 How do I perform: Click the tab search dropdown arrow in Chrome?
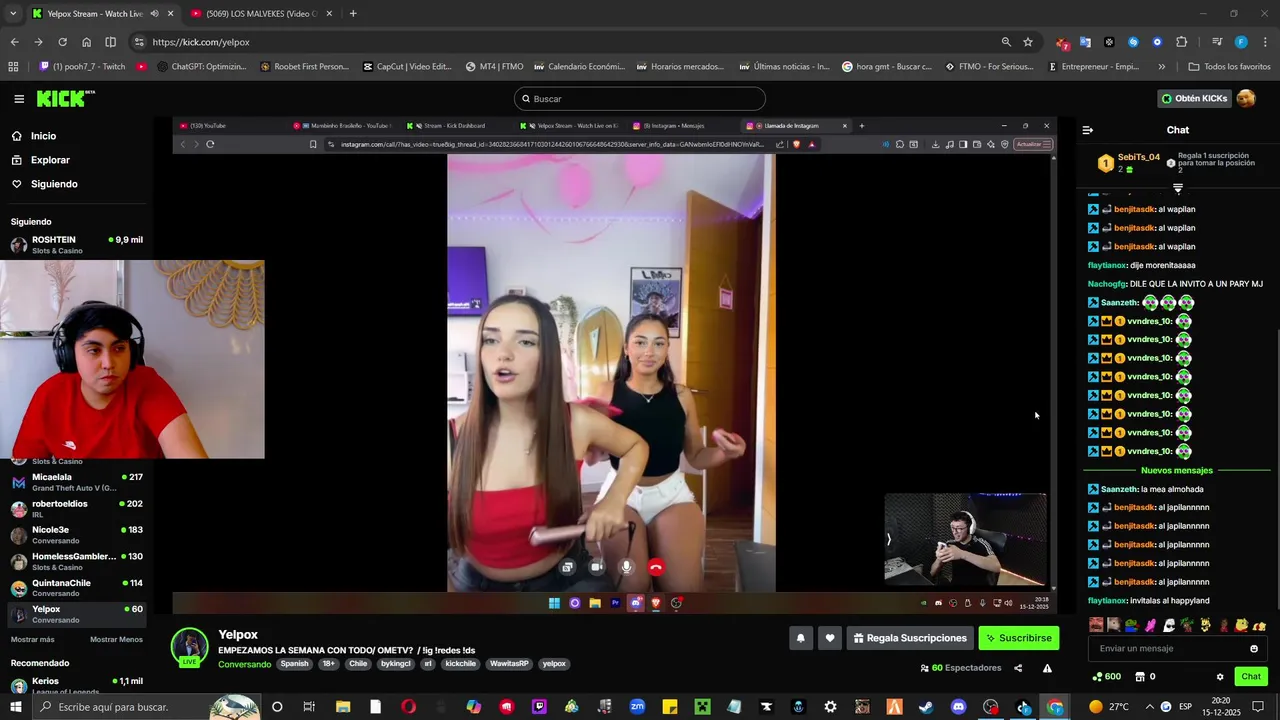point(13,14)
